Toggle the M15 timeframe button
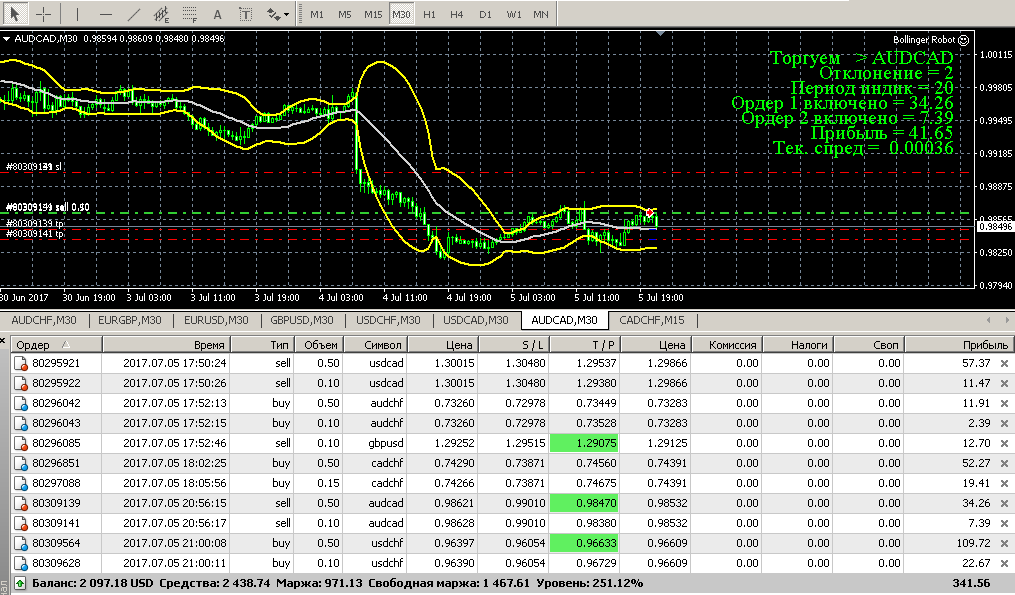 click(x=372, y=15)
